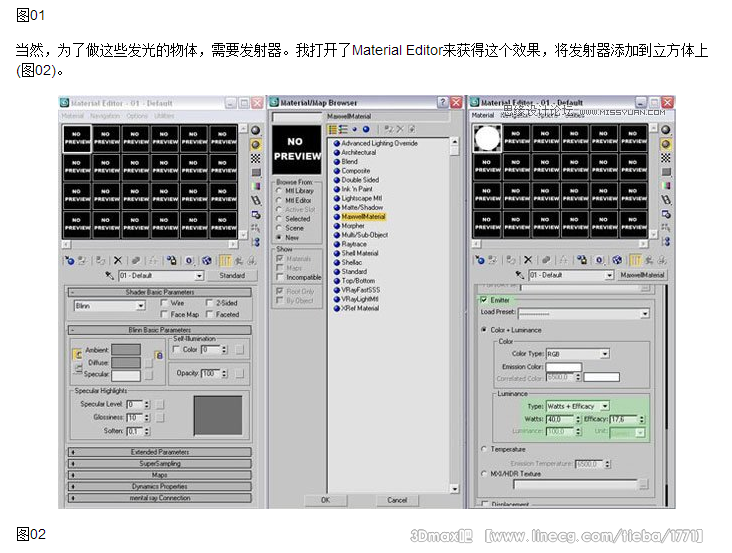Tick Self-Illumination Color checkbox

coord(176,349)
